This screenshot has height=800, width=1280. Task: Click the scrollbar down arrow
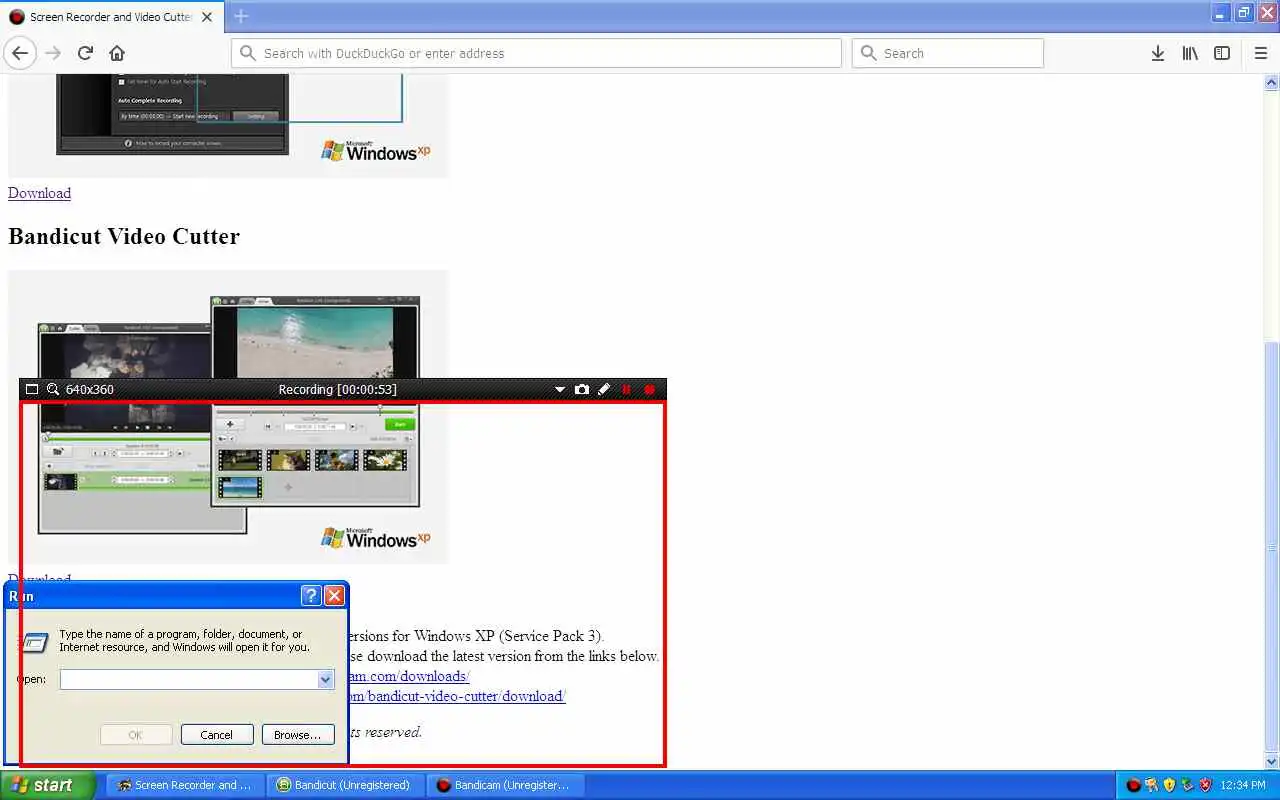[1272, 762]
